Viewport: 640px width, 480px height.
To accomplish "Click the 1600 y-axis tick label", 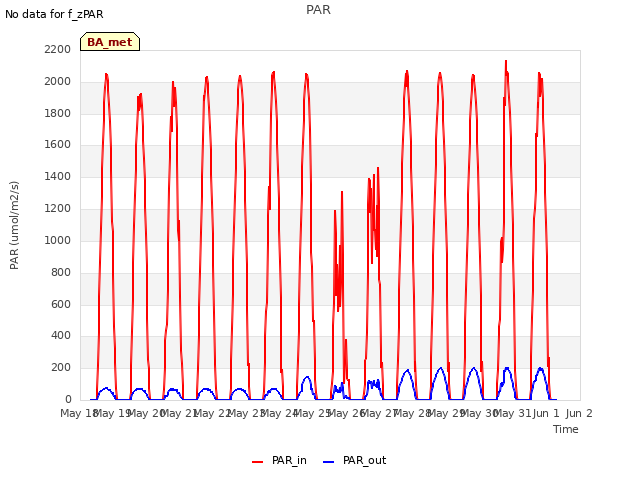I will click(58, 144).
